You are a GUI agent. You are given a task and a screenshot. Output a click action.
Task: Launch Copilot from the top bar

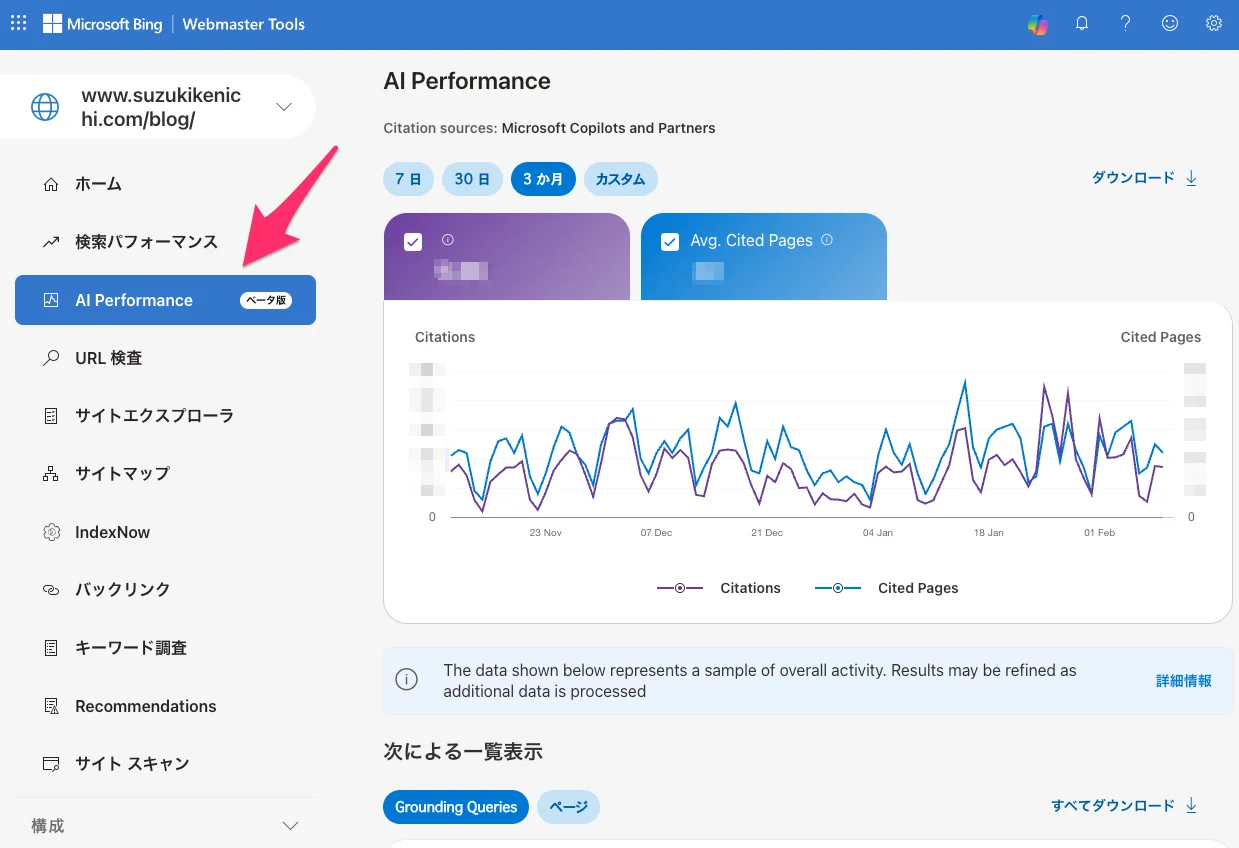(x=1037, y=23)
